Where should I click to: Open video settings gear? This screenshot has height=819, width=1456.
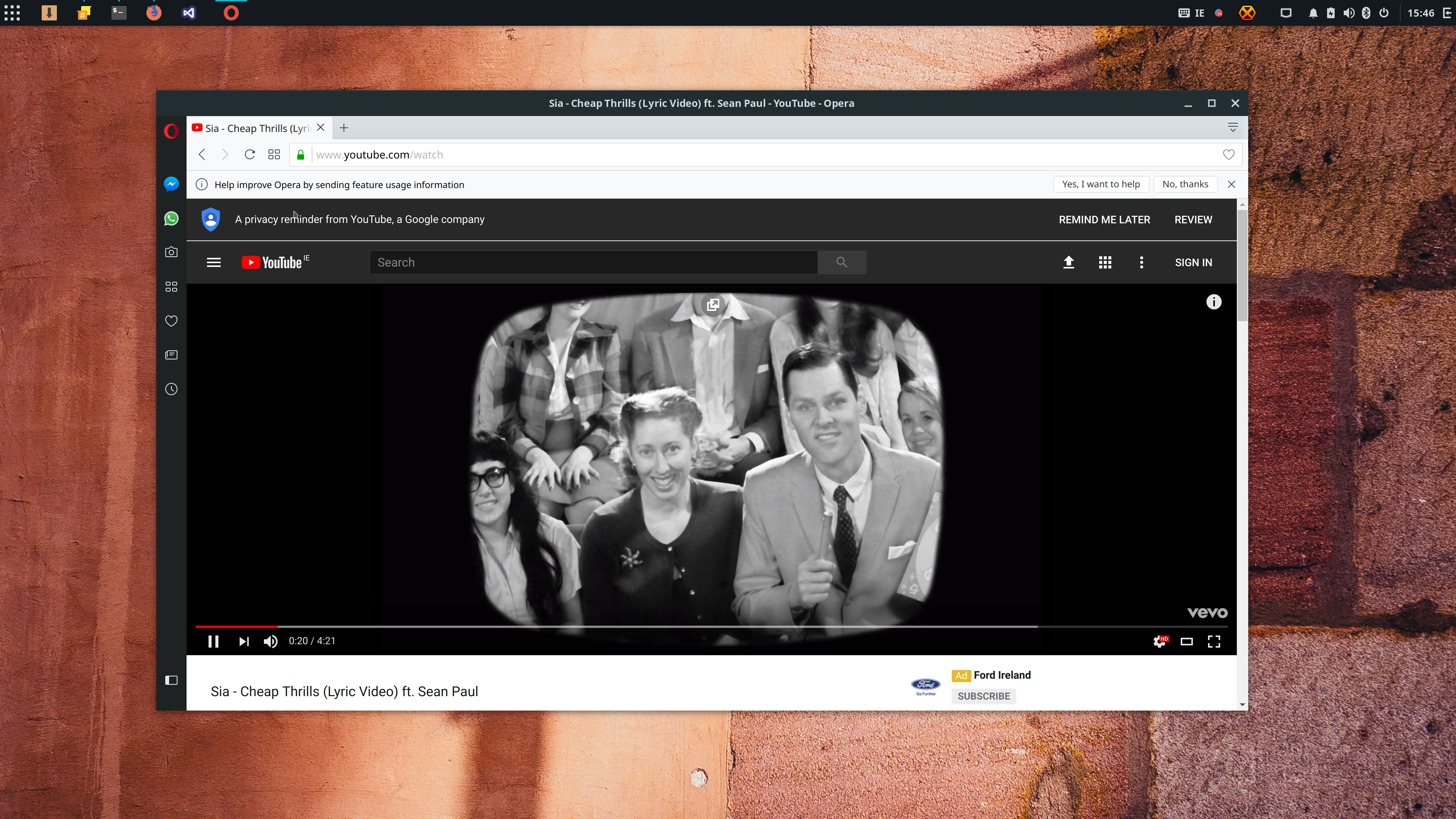[x=1159, y=642]
